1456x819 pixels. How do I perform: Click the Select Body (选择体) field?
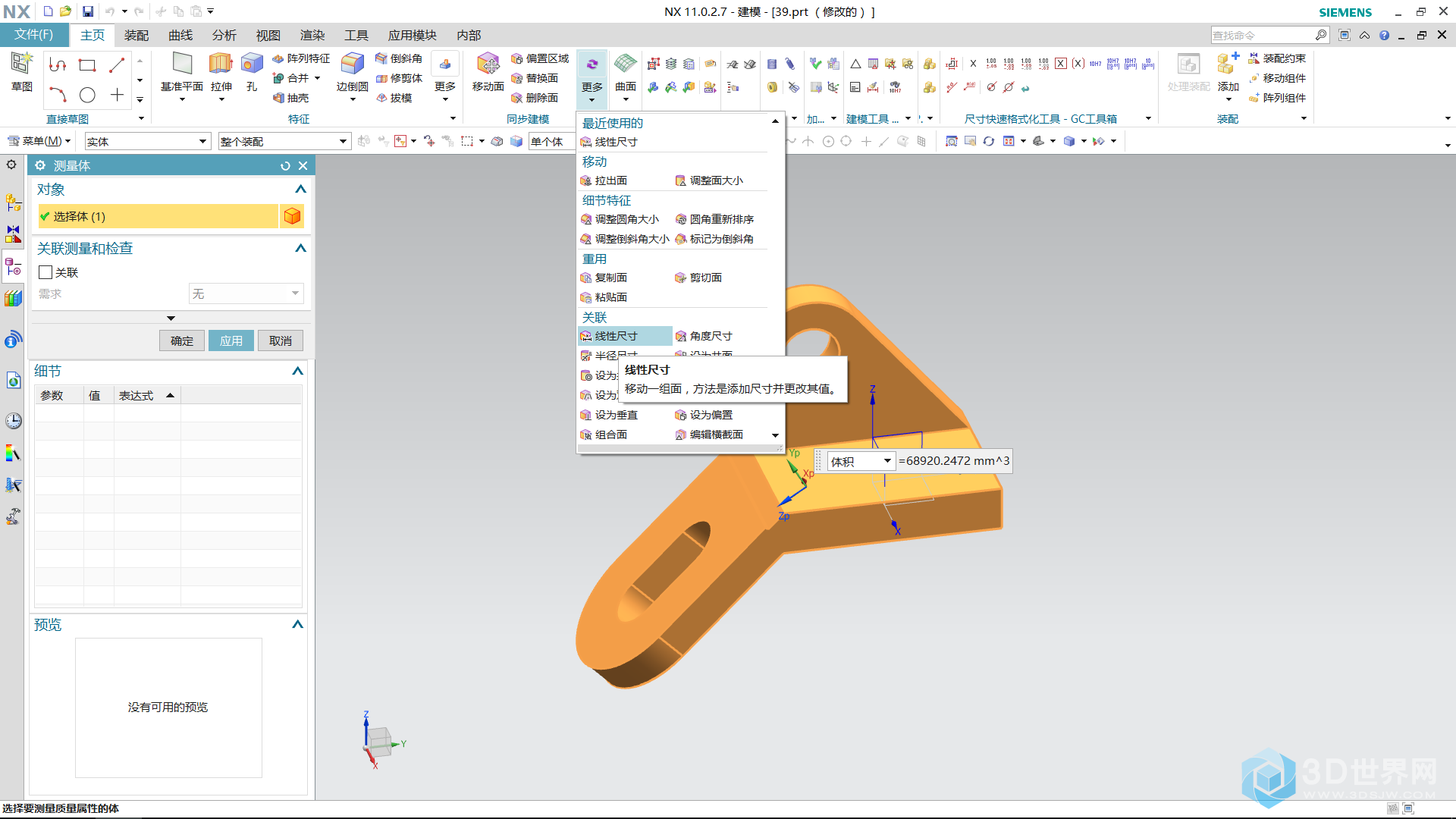(158, 217)
